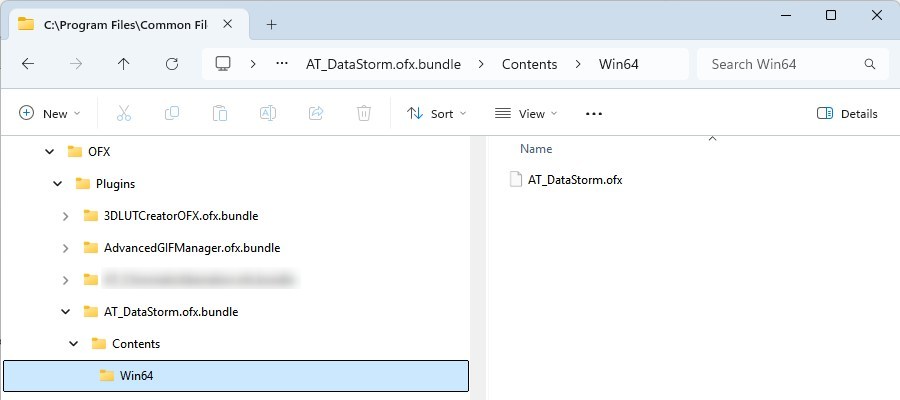
Task: Open the Sort options dropdown
Action: click(x=437, y=114)
